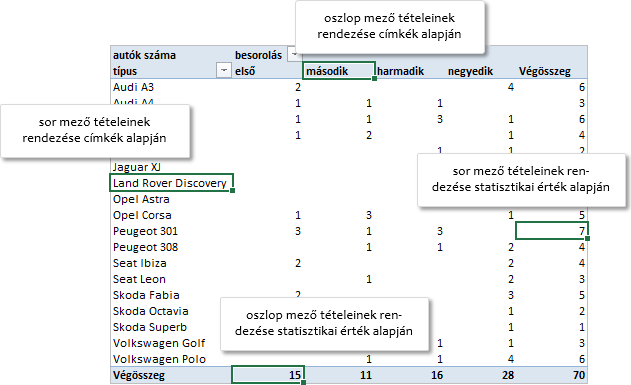Open the besorolás column field filter dropdown

295,54
